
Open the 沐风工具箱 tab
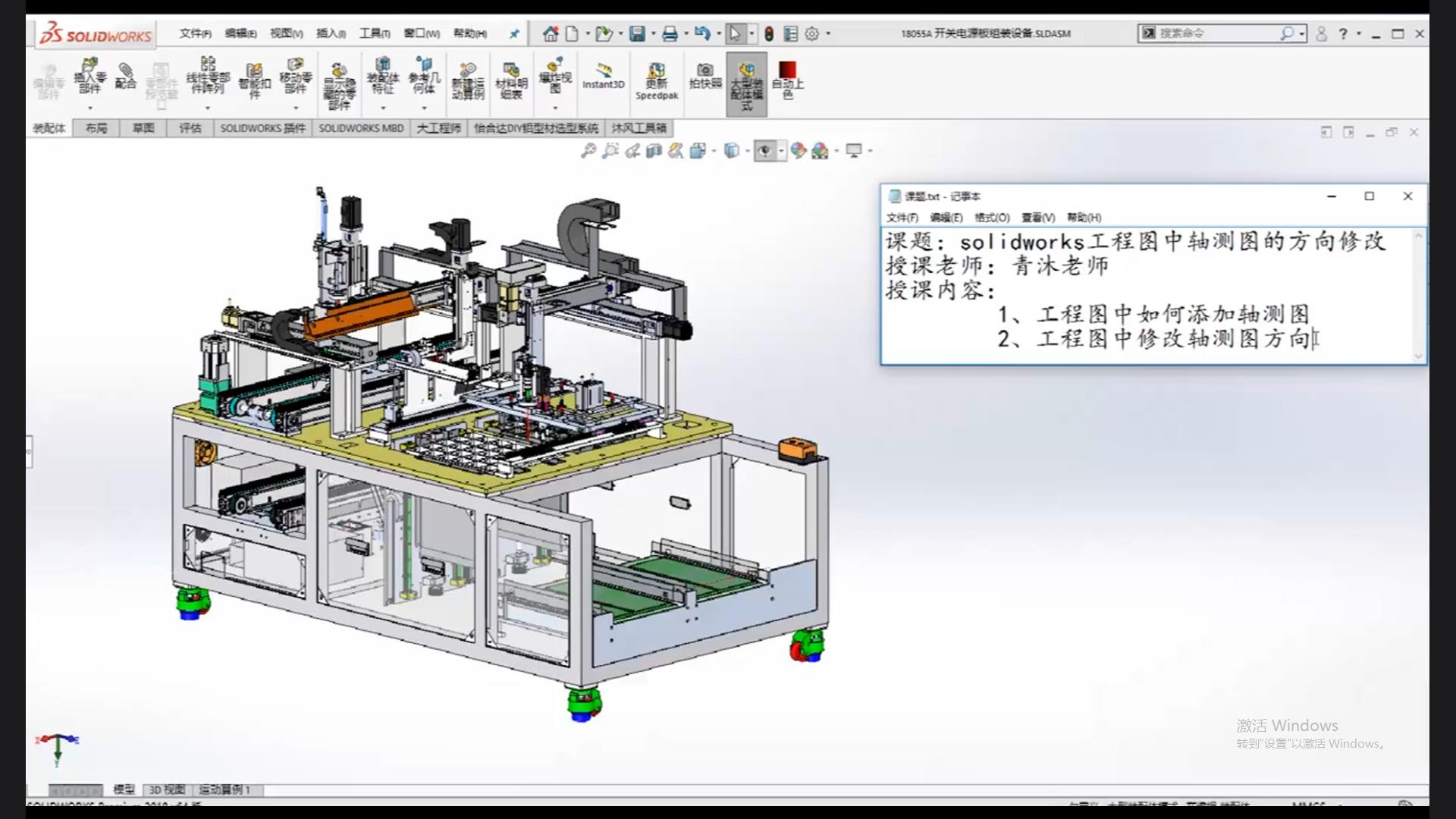[x=639, y=128]
